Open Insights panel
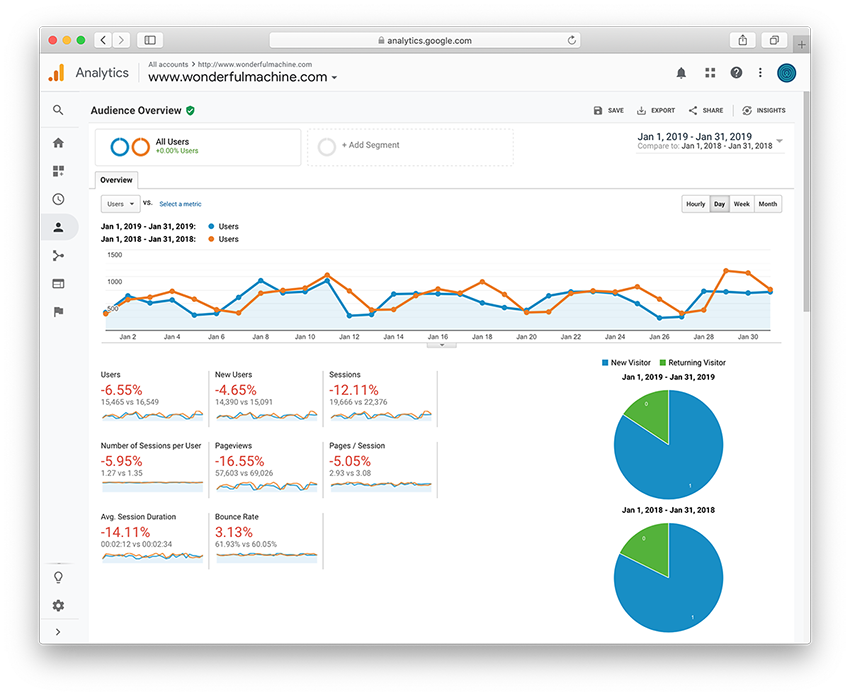The height and width of the screenshot is (696, 850). [x=764, y=111]
